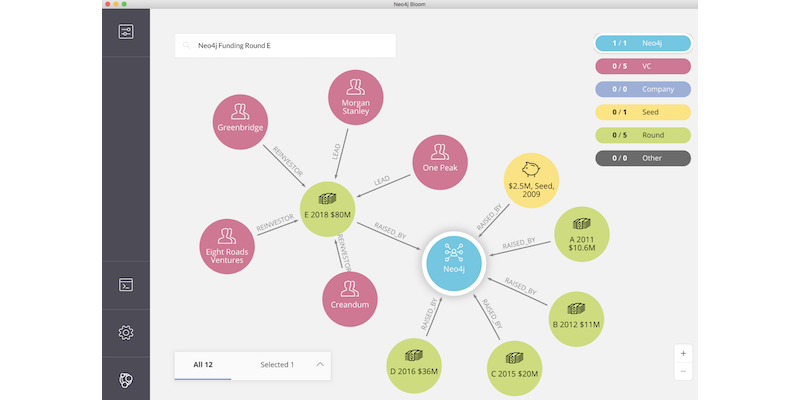Open the settings gear in sidebar

(x=126, y=333)
